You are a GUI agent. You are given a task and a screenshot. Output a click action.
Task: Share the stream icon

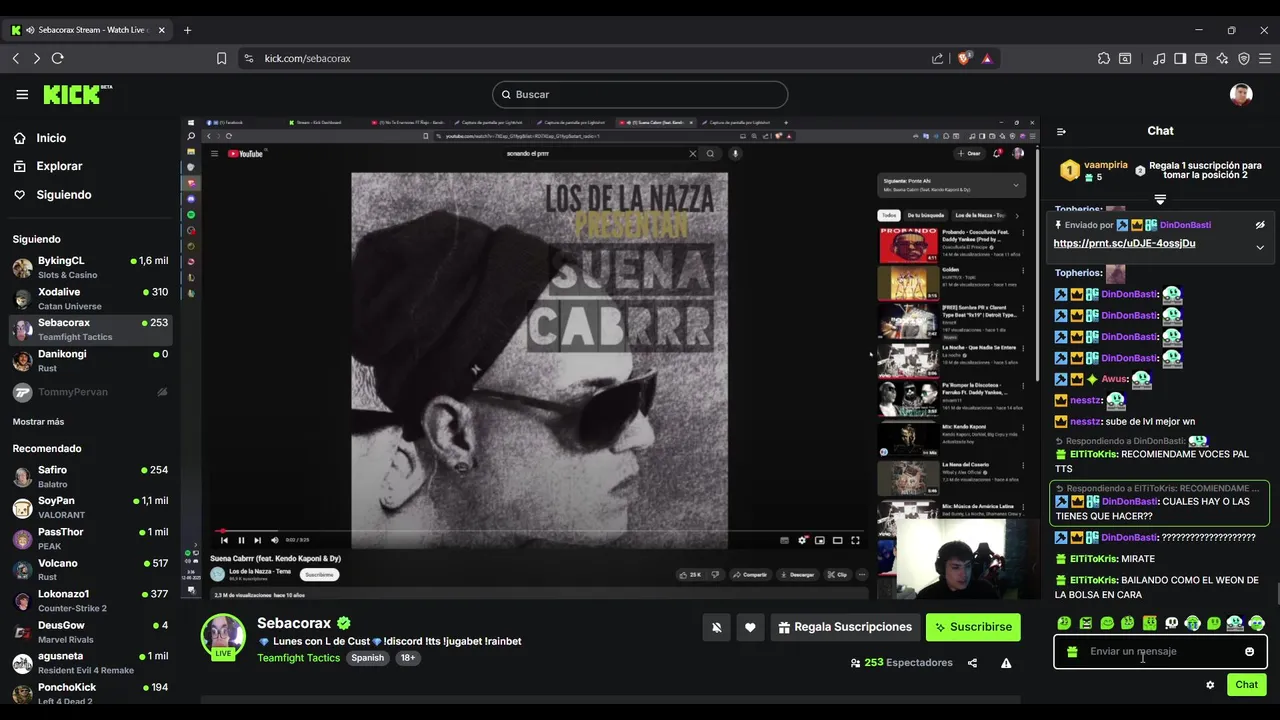(972, 663)
